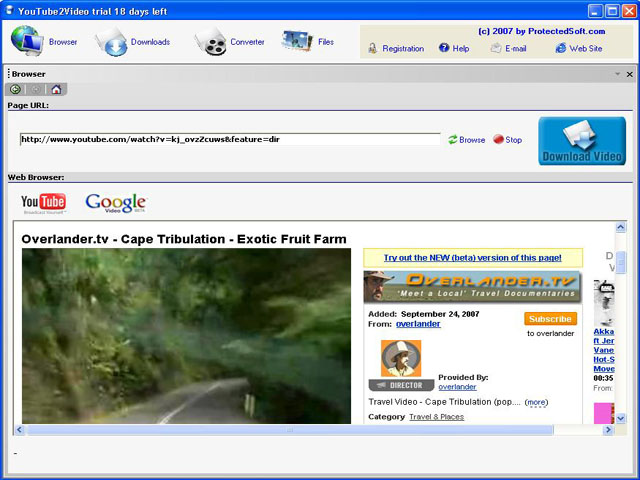Open the Converter film reel icon
640x480 pixels.
[x=211, y=42]
